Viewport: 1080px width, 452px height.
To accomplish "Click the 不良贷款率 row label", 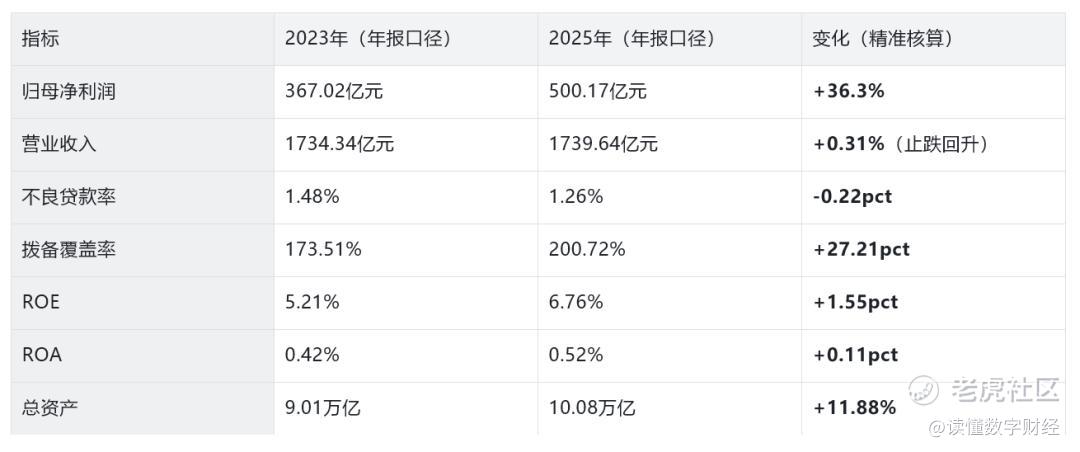I will pyautogui.click(x=68, y=197).
